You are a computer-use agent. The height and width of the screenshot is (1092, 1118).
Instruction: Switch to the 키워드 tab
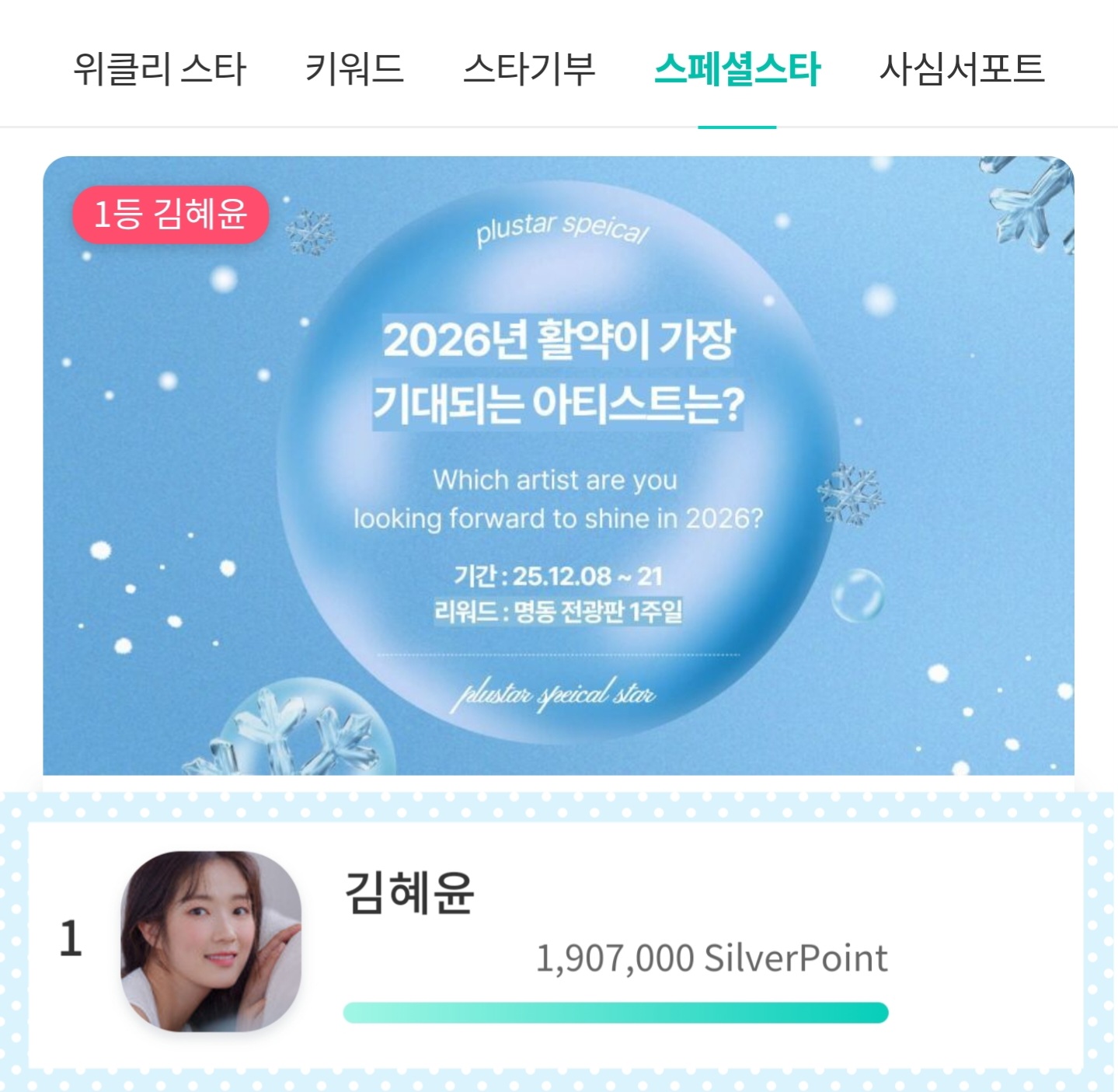(x=354, y=69)
